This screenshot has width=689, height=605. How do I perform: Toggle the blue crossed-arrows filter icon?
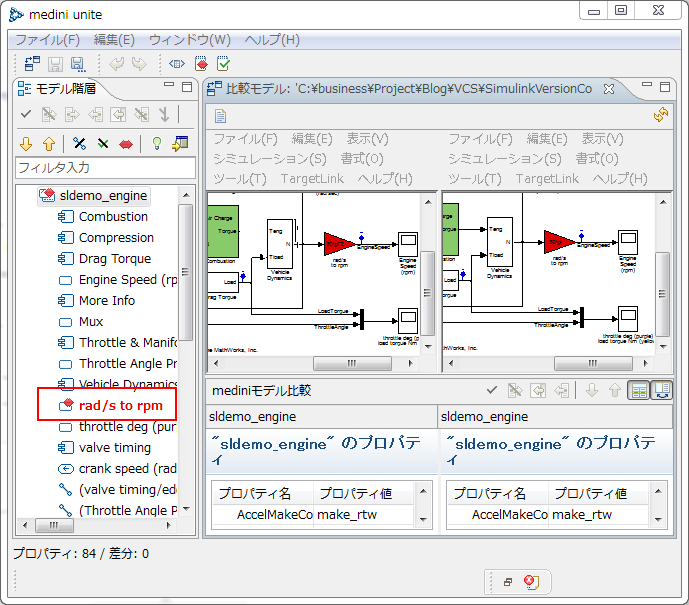(79, 144)
